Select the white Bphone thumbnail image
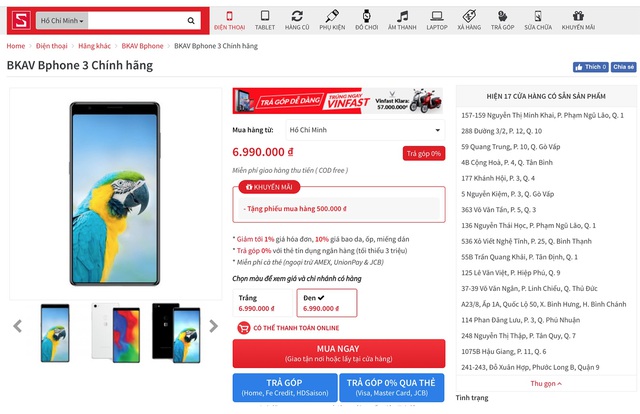The height and width of the screenshot is (414, 640). point(115,333)
